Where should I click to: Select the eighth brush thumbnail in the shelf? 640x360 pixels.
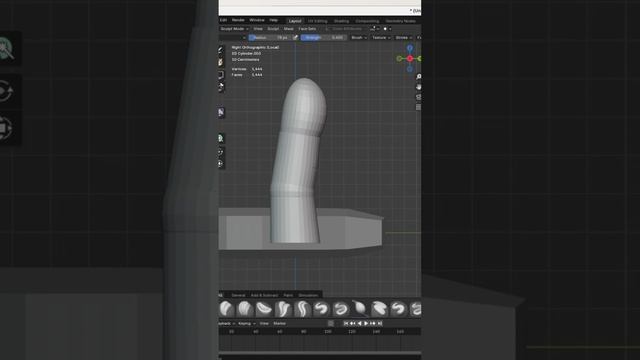tap(360, 309)
